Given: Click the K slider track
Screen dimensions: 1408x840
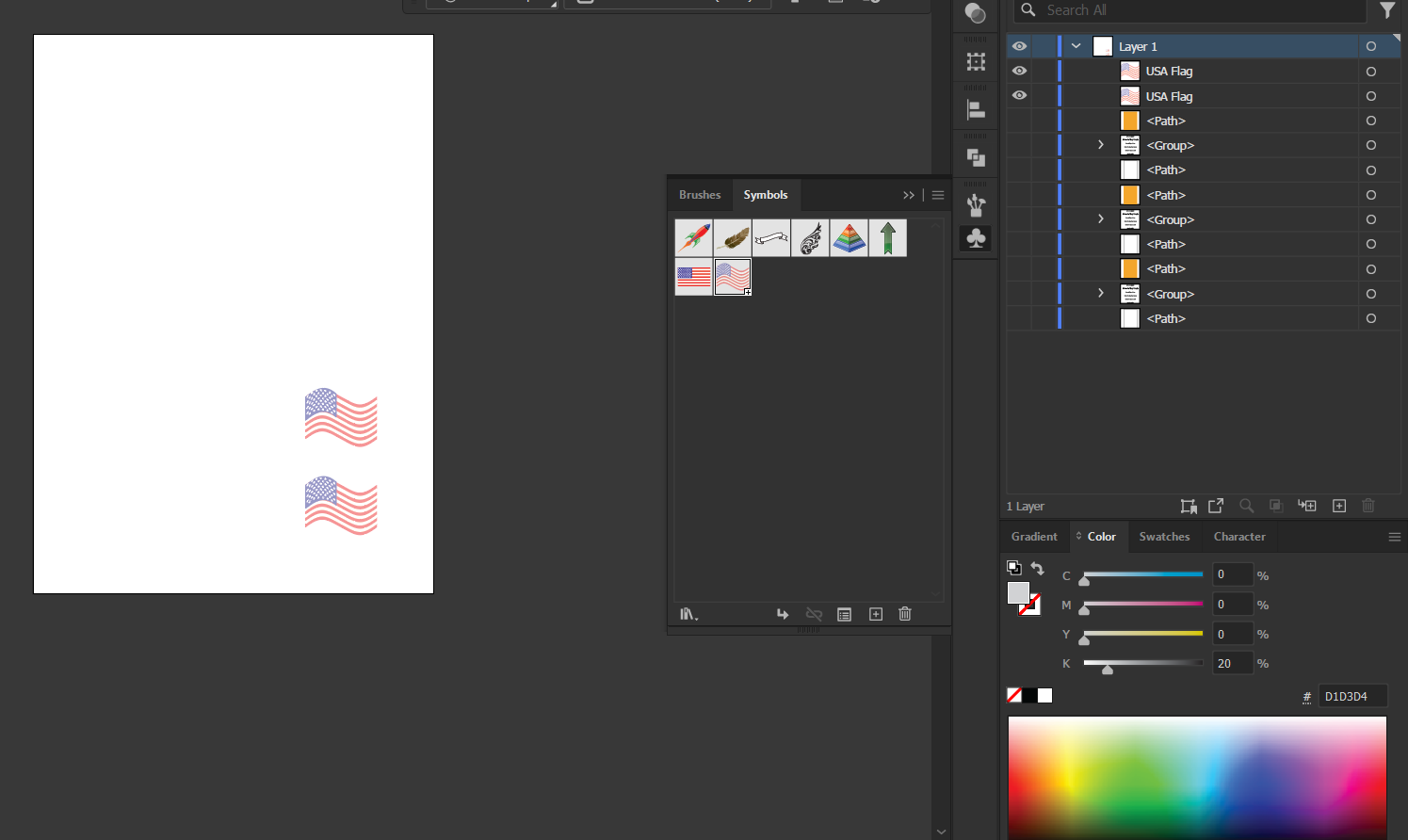Looking at the screenshot, I should [1143, 663].
